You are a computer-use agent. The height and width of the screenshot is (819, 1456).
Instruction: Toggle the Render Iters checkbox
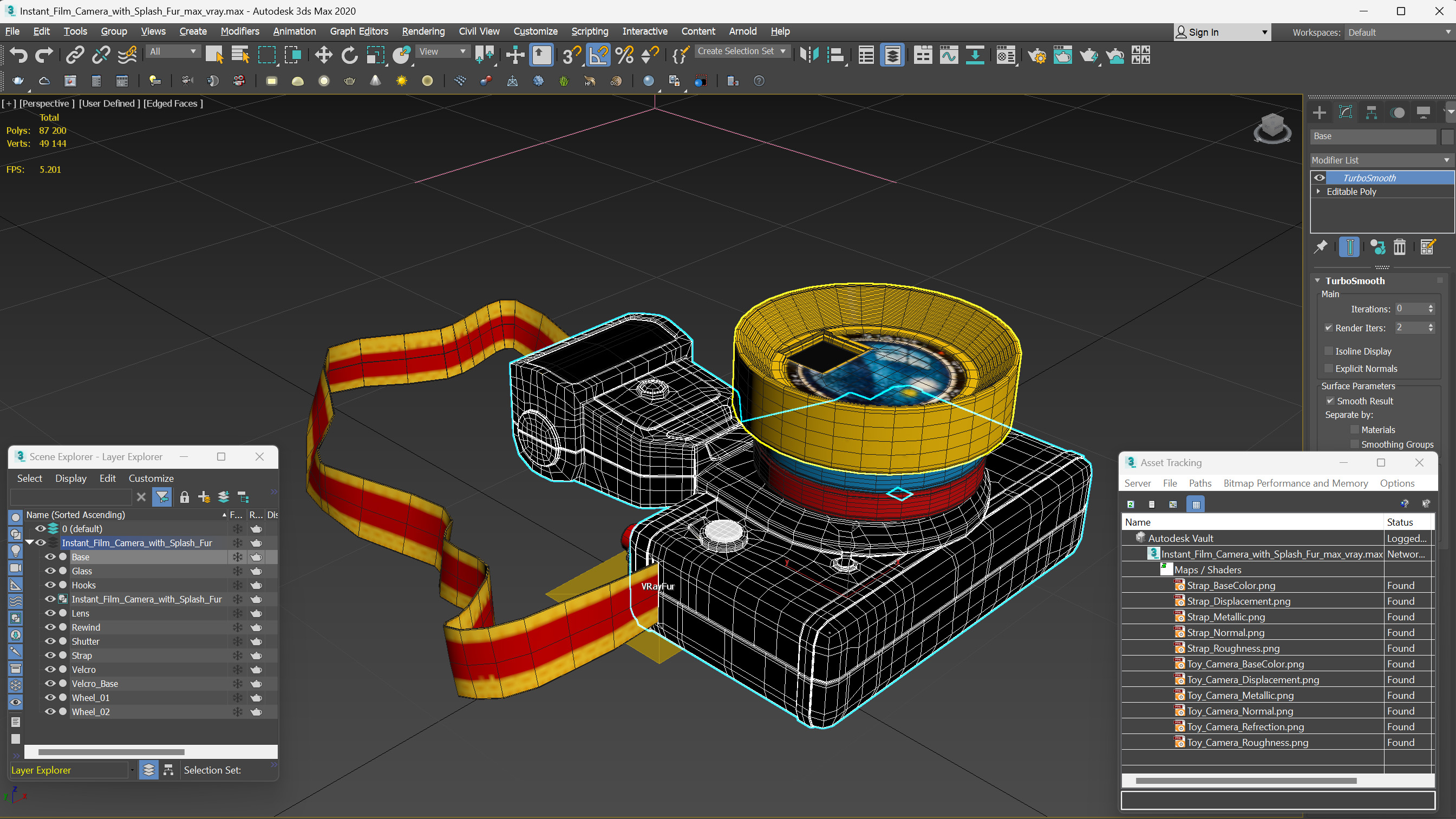point(1329,328)
